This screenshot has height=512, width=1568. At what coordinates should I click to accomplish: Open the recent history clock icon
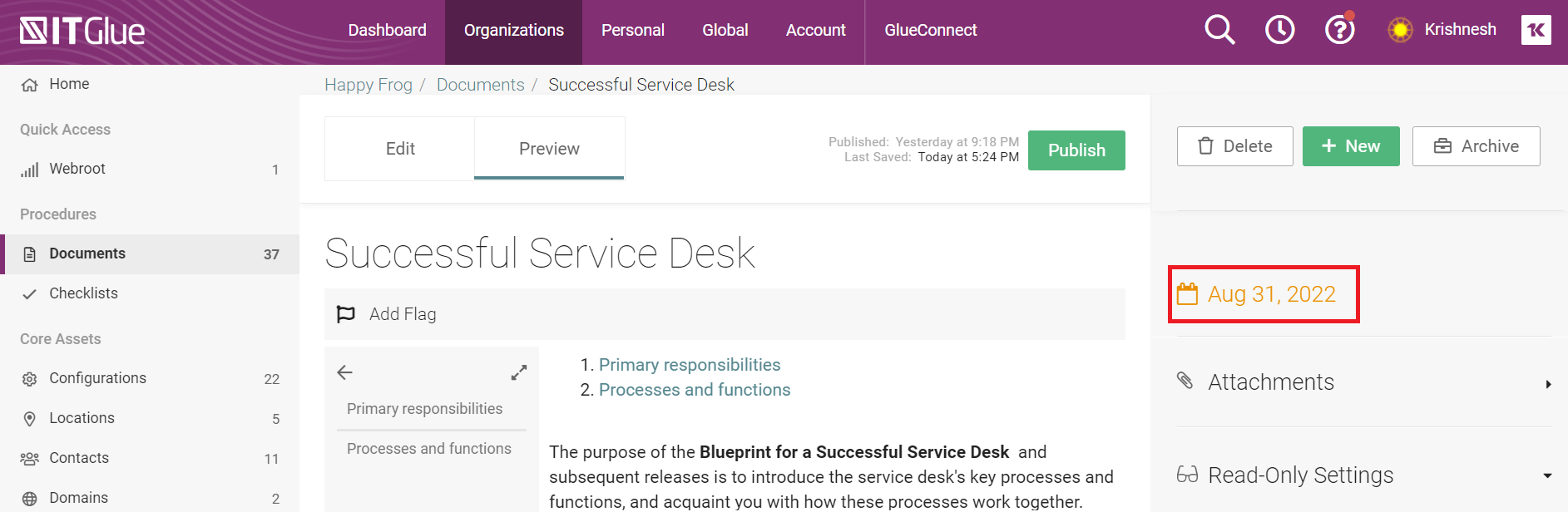1279,30
